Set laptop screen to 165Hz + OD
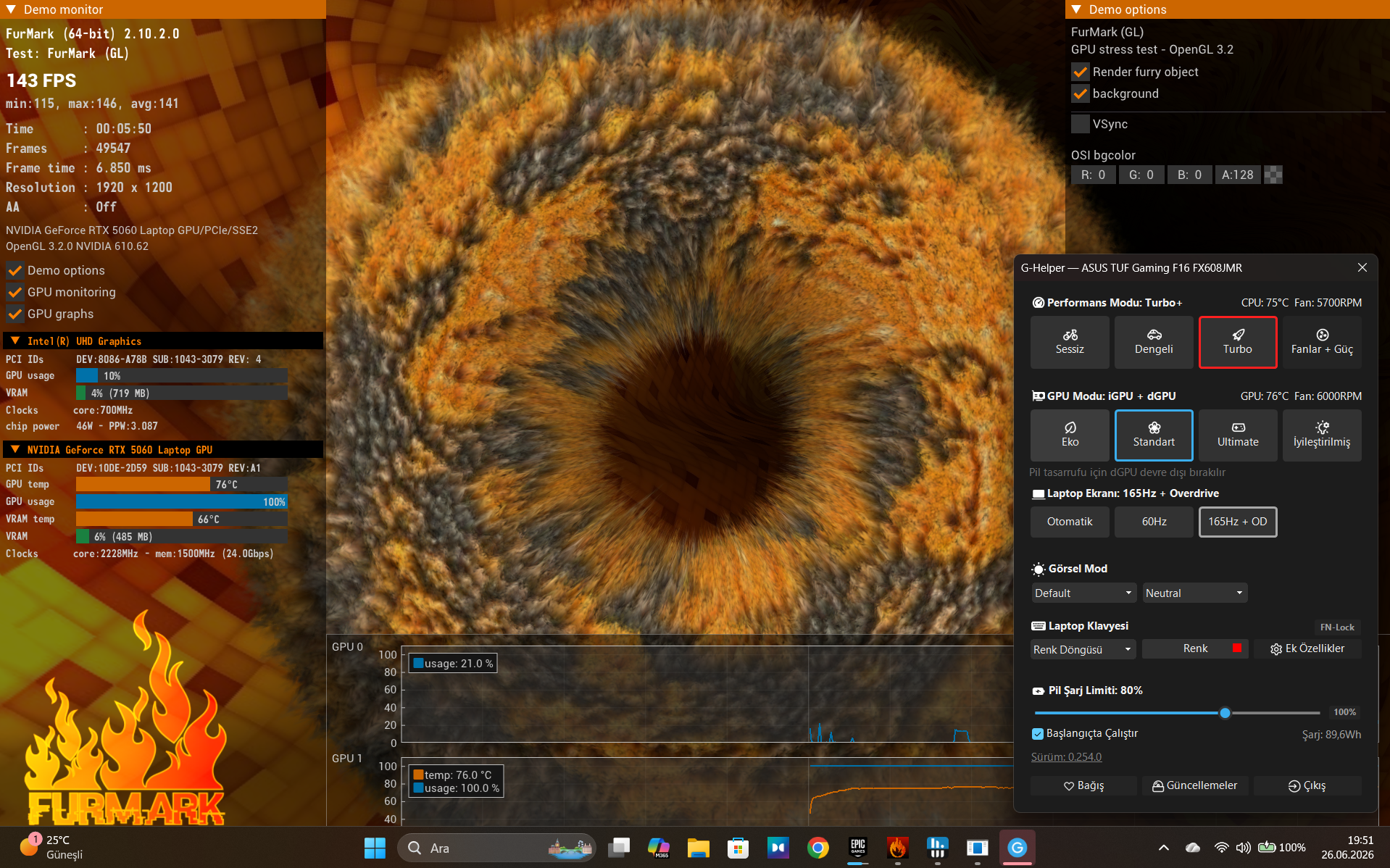 tap(1238, 522)
